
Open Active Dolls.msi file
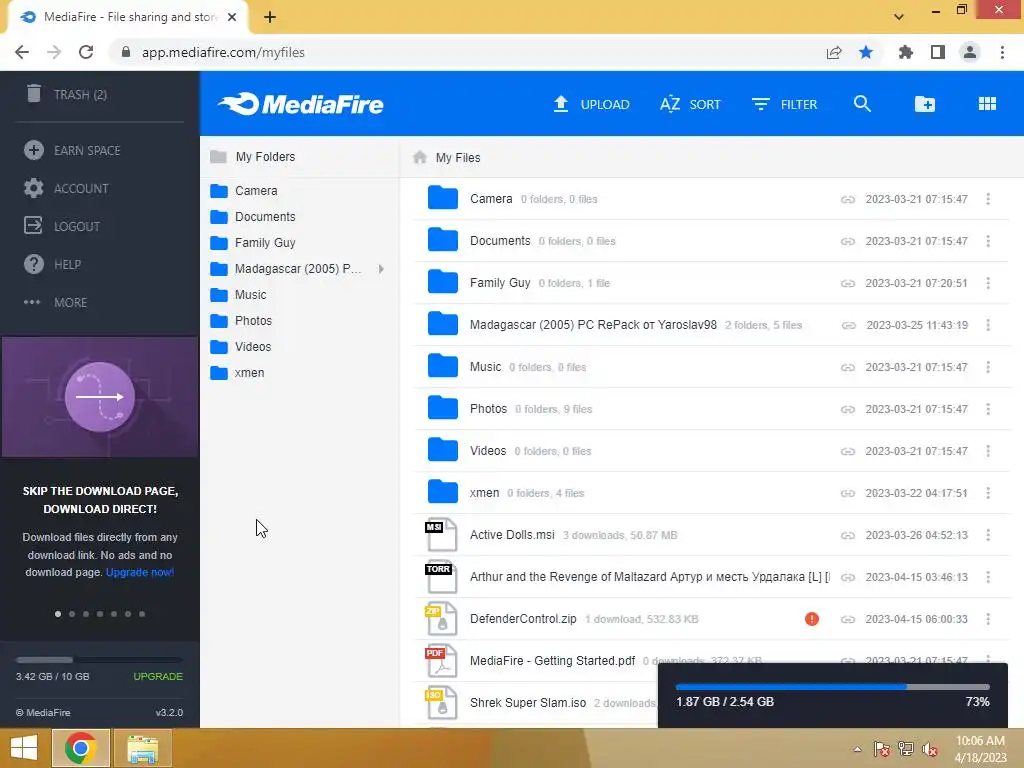pos(512,535)
